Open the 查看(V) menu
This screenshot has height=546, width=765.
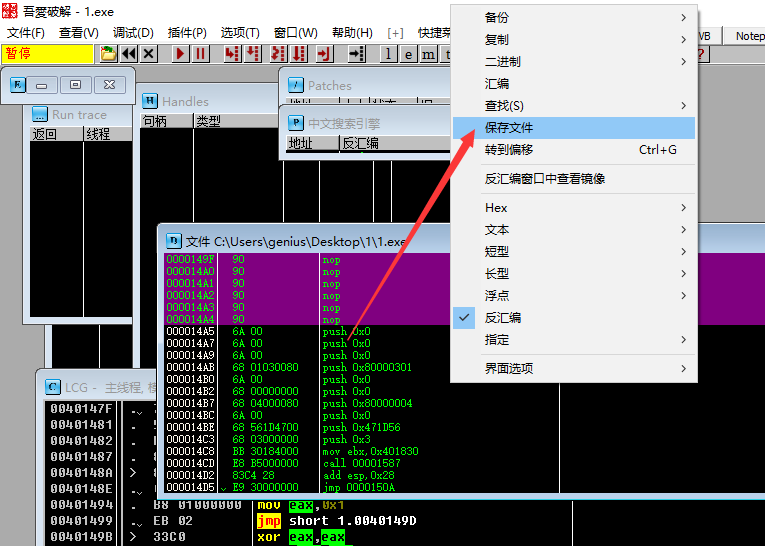79,33
